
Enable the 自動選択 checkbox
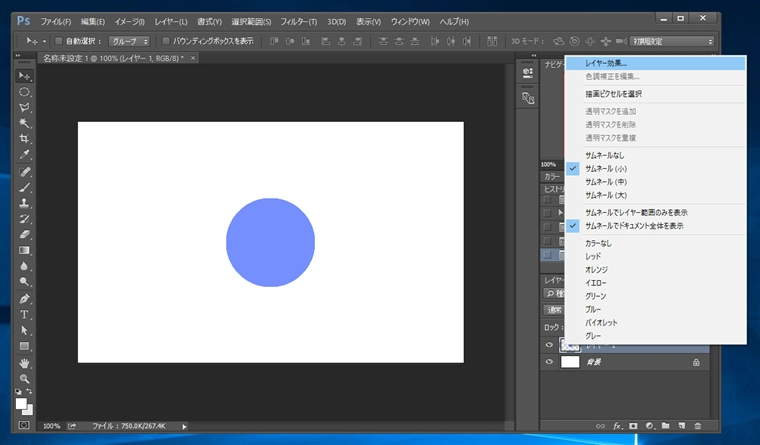(x=58, y=41)
